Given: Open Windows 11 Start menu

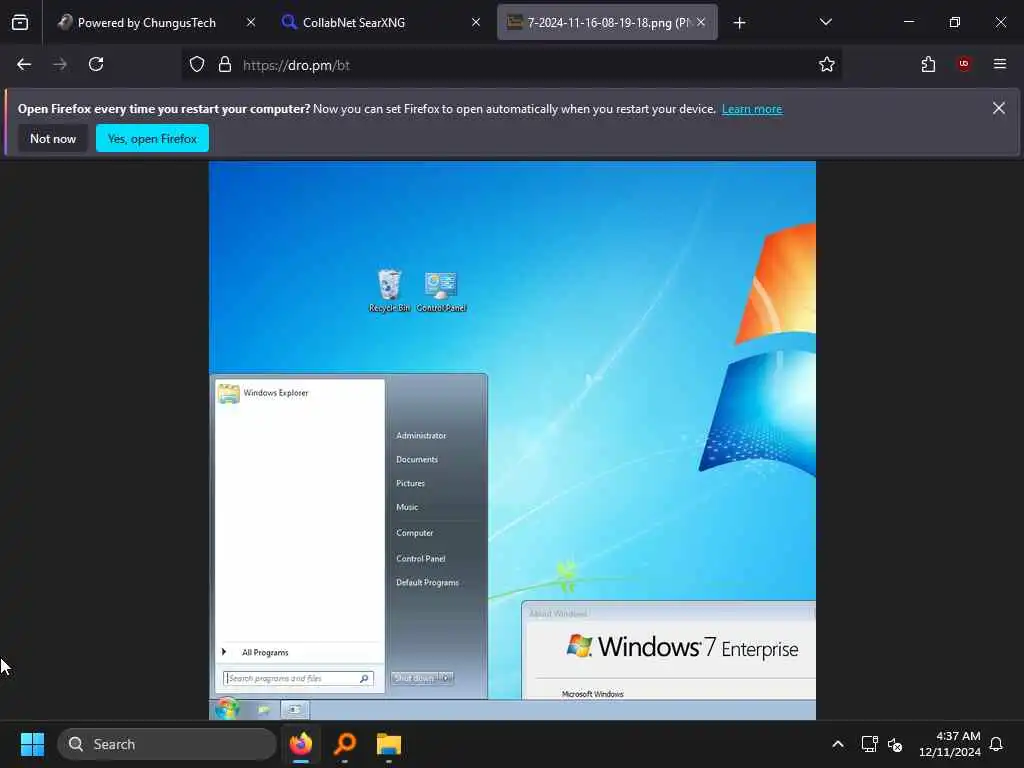Looking at the screenshot, I should coord(33,744).
